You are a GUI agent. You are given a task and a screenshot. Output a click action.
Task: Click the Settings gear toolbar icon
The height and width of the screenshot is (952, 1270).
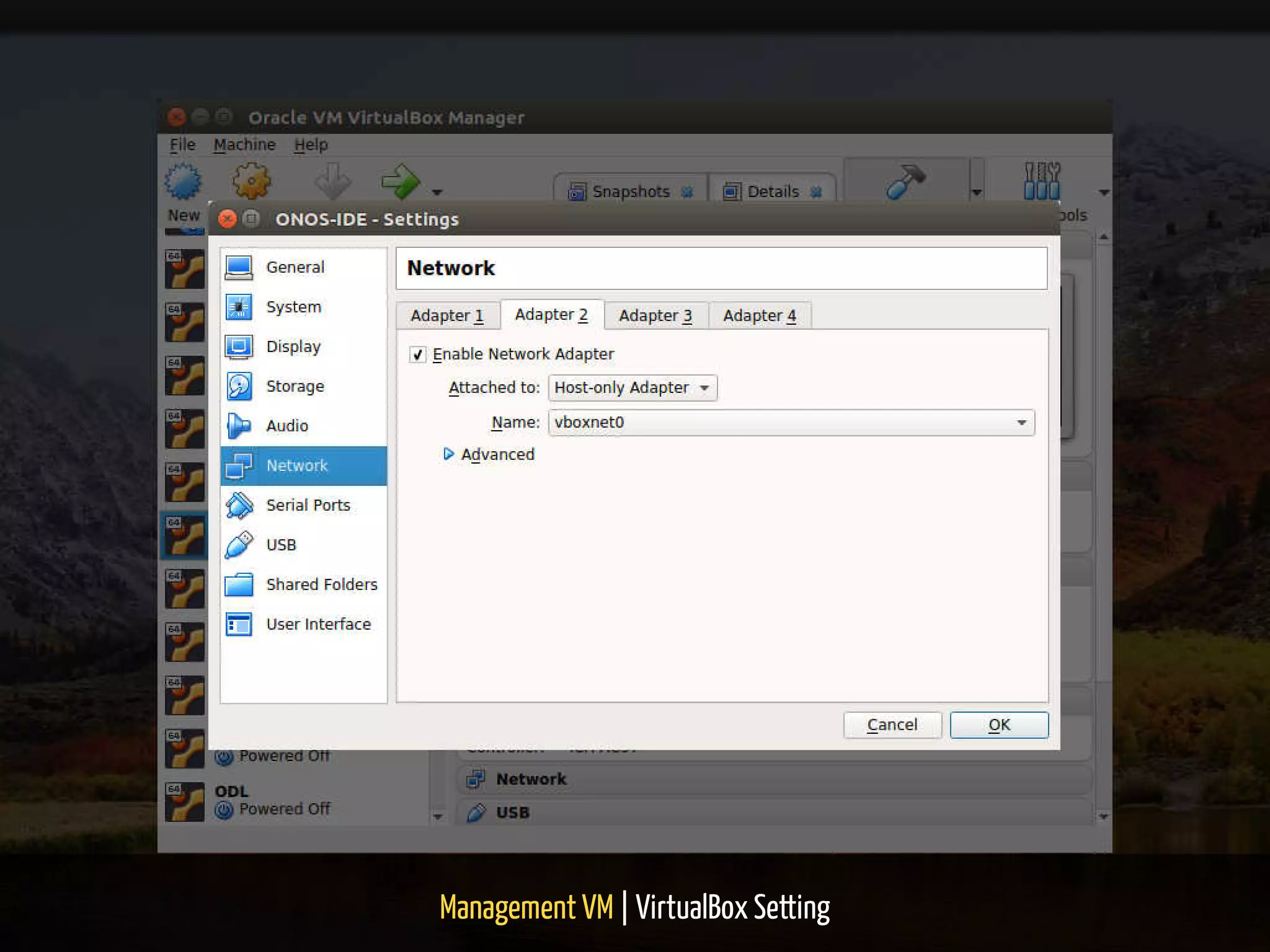point(251,182)
